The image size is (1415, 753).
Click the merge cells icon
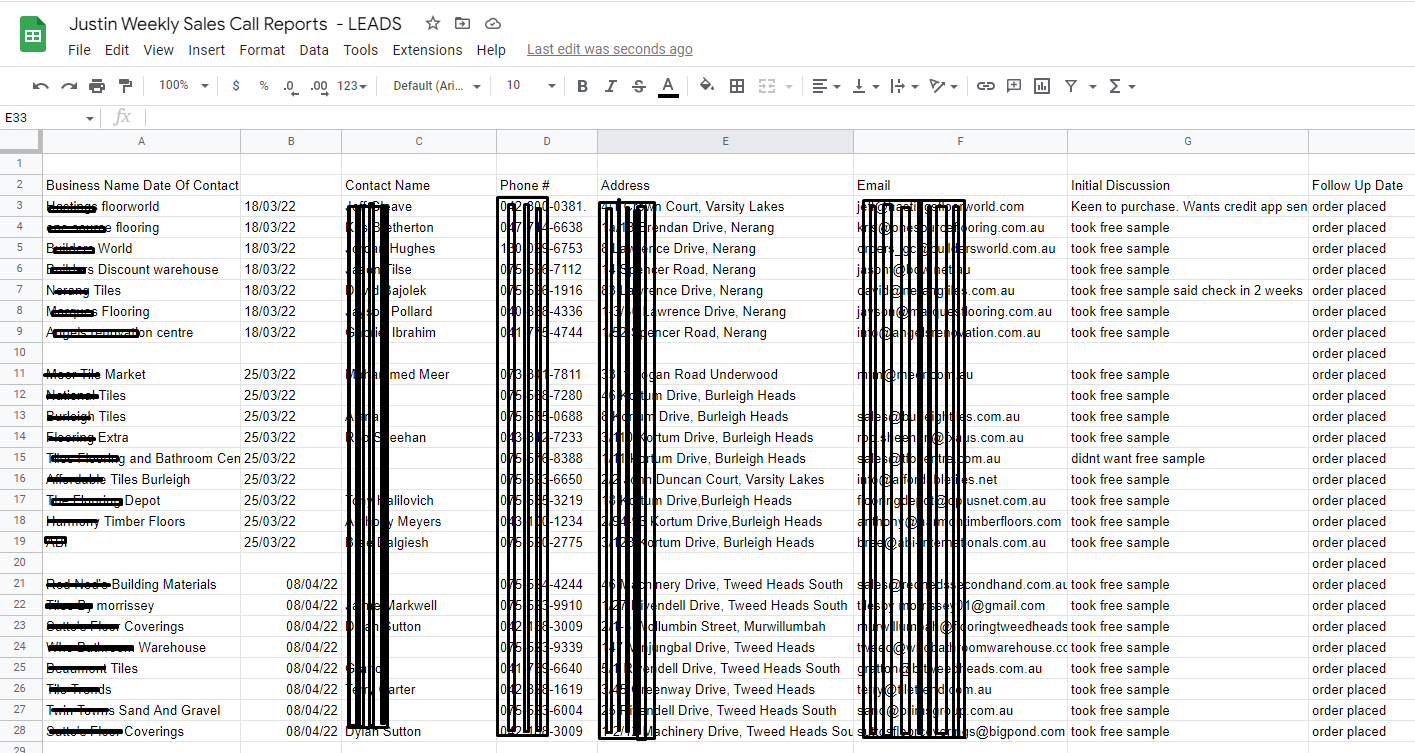[x=768, y=86]
